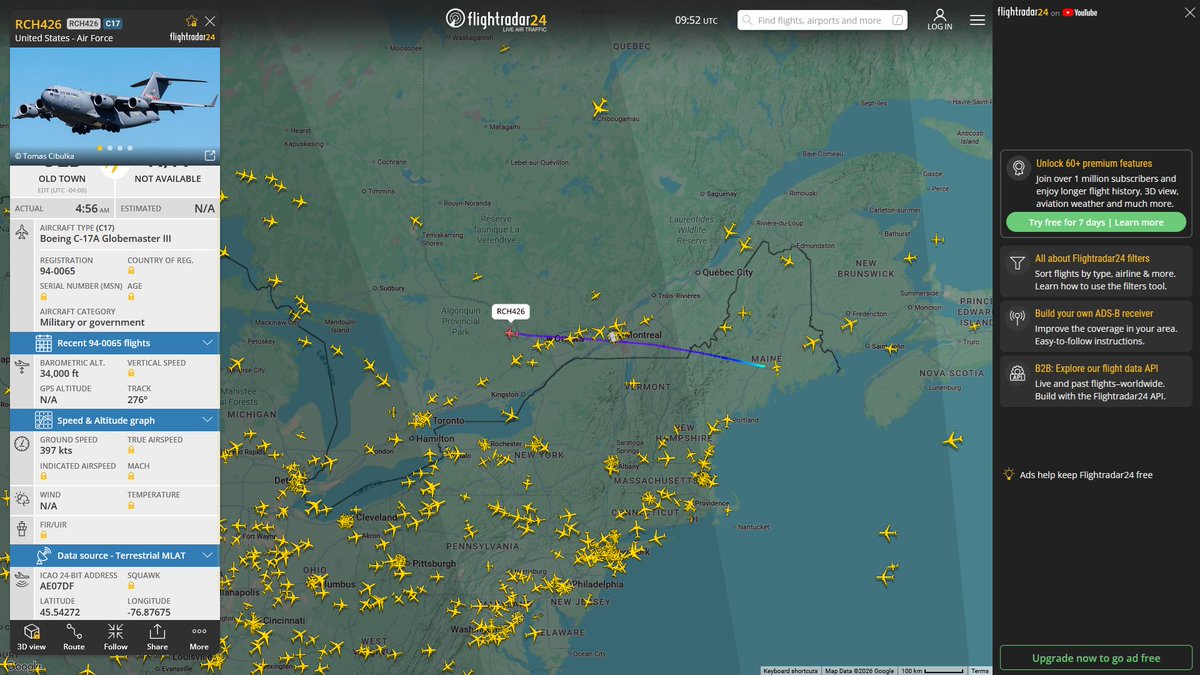Click the Flightradar24 logo at top

point(498,20)
